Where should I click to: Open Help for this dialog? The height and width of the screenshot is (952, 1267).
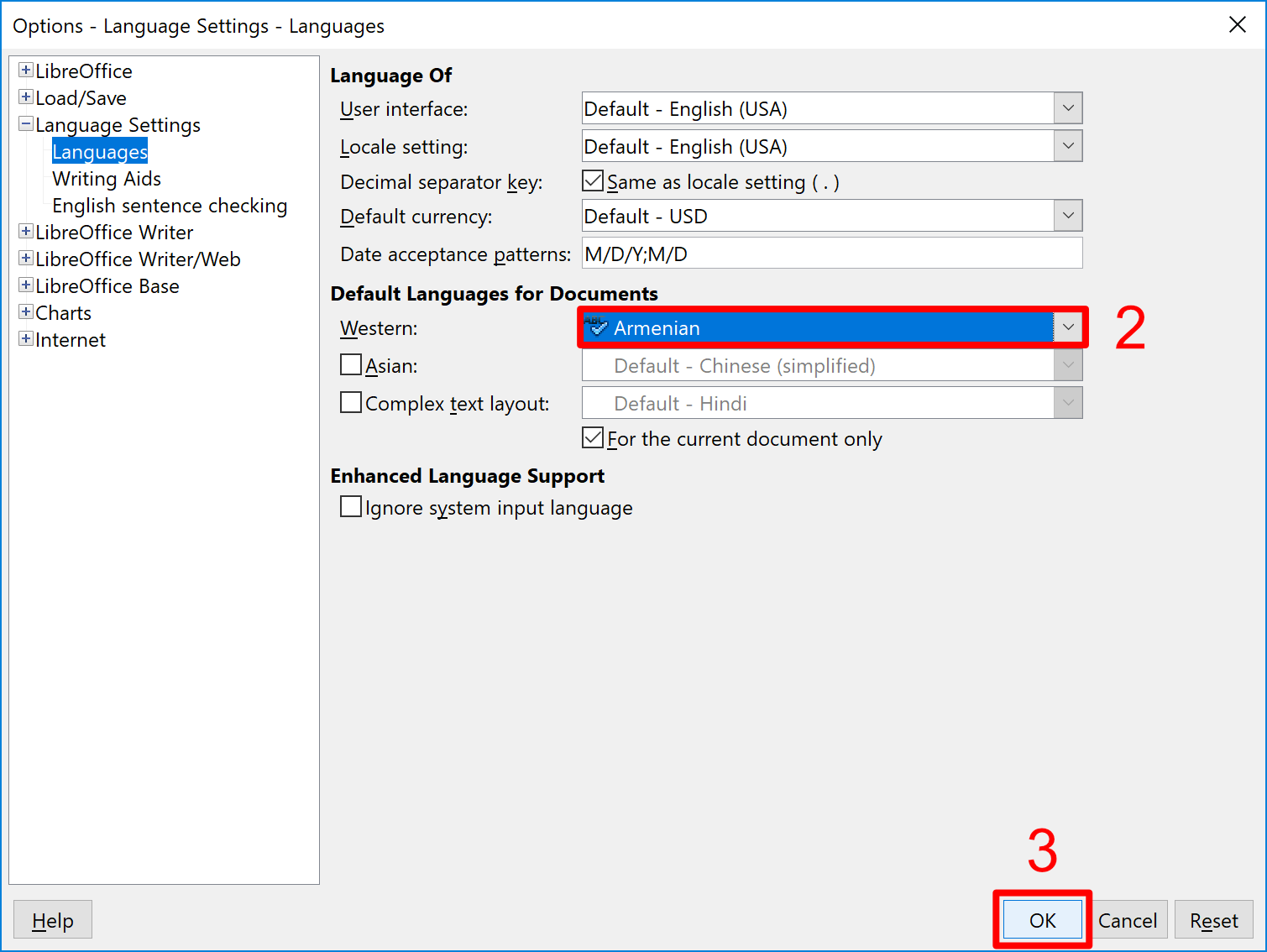pos(53,920)
